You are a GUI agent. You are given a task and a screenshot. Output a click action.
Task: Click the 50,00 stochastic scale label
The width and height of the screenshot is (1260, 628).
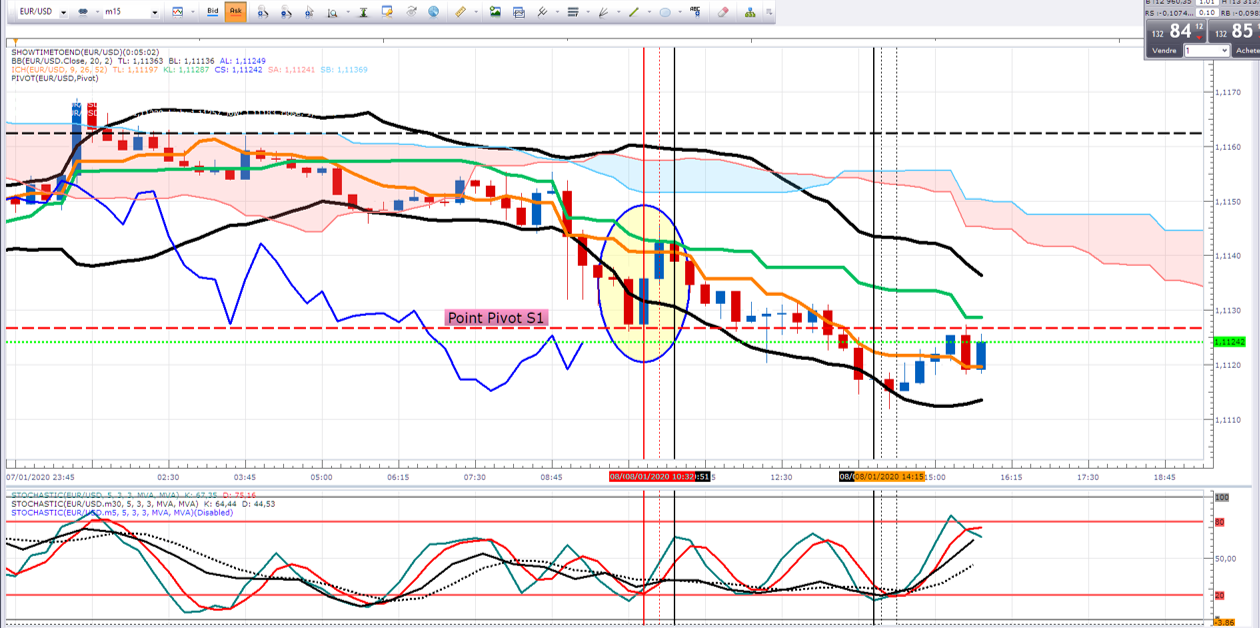tap(1226, 558)
